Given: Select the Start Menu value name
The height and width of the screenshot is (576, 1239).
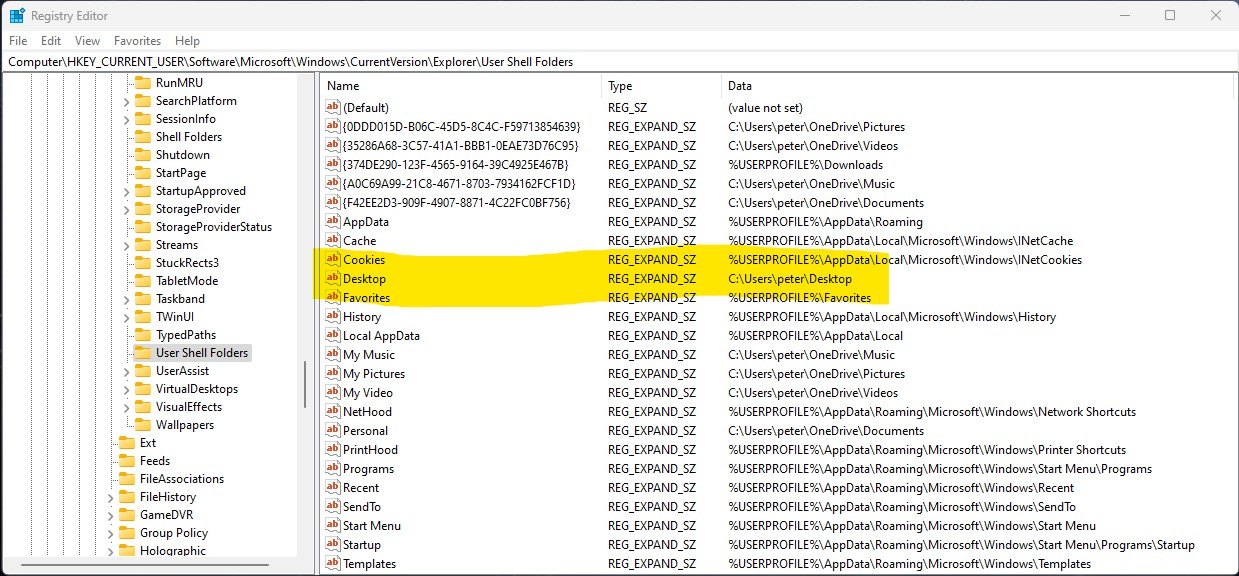Looking at the screenshot, I should click(x=372, y=526).
